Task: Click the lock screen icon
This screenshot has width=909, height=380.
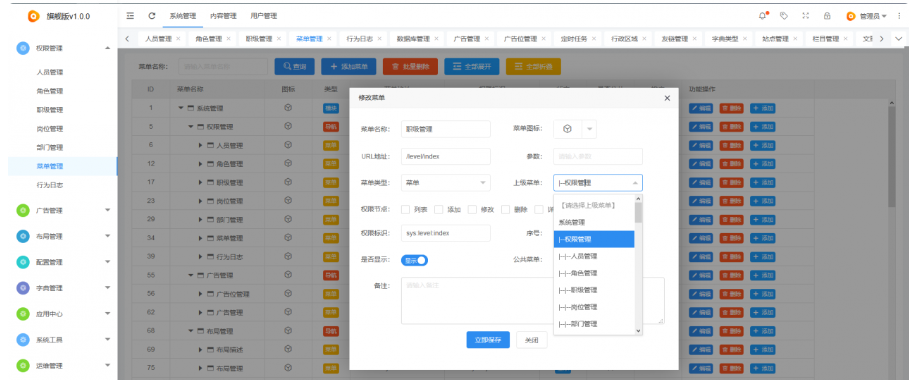Action: click(x=827, y=16)
